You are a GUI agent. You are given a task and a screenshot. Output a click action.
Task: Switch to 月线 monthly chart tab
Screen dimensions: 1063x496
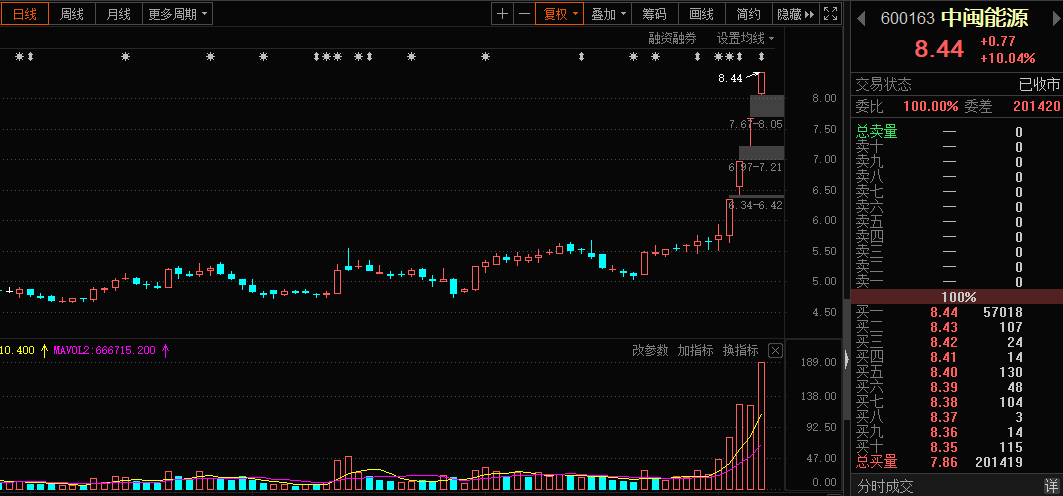(x=118, y=14)
